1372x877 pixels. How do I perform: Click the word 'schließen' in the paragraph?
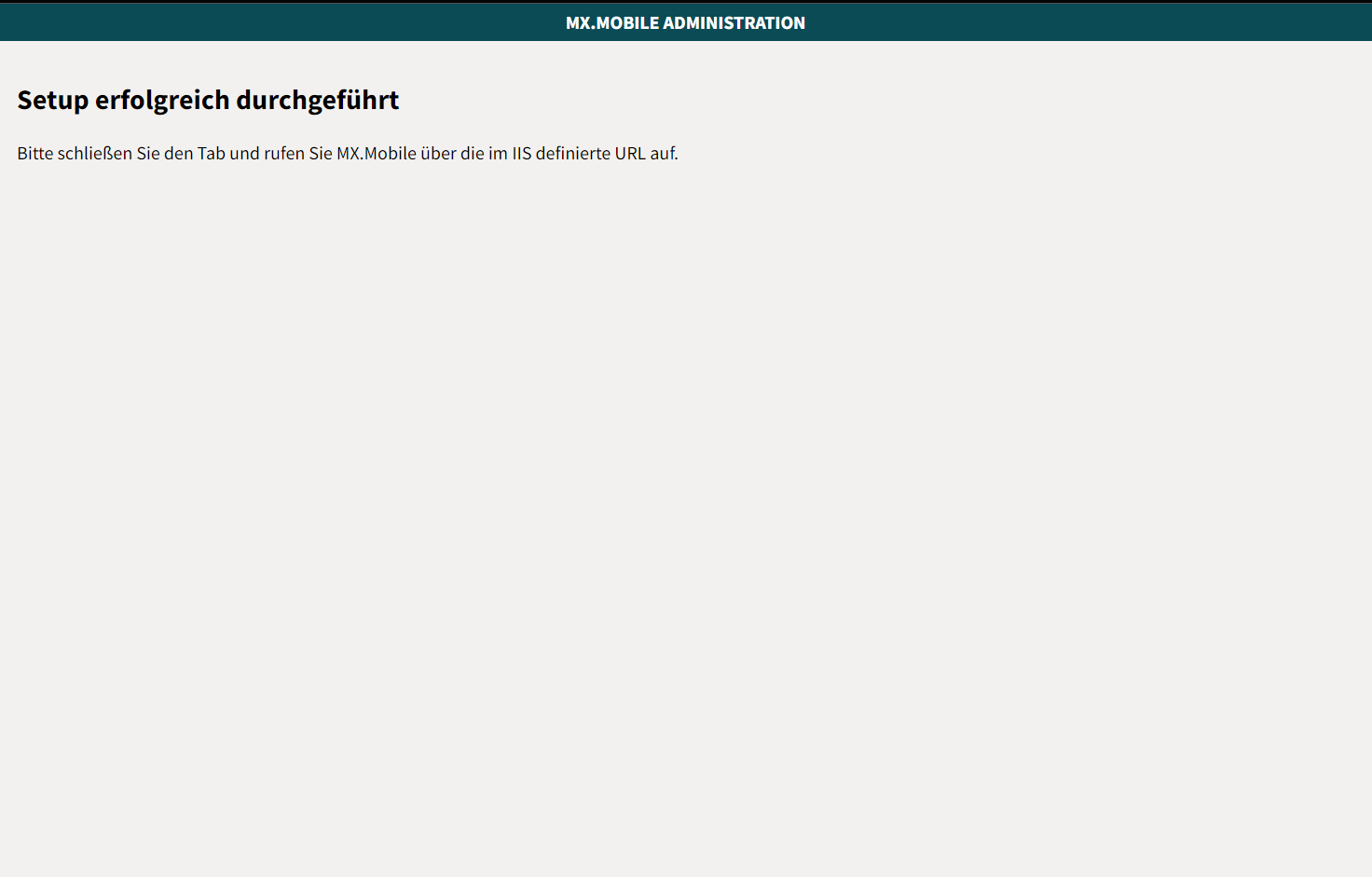[x=94, y=154]
